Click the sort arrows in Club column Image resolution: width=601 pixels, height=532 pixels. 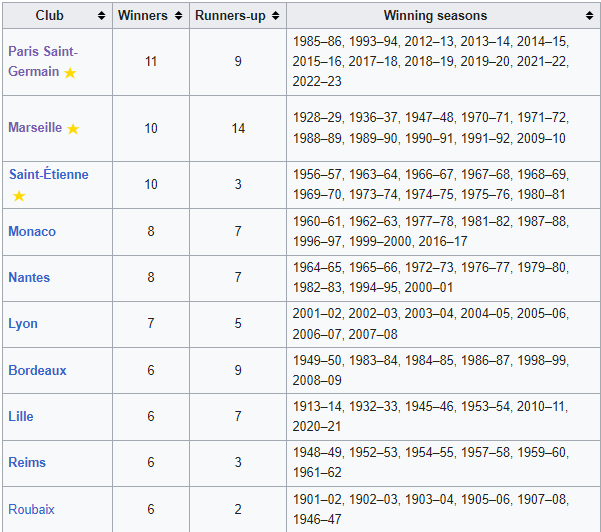(x=101, y=16)
